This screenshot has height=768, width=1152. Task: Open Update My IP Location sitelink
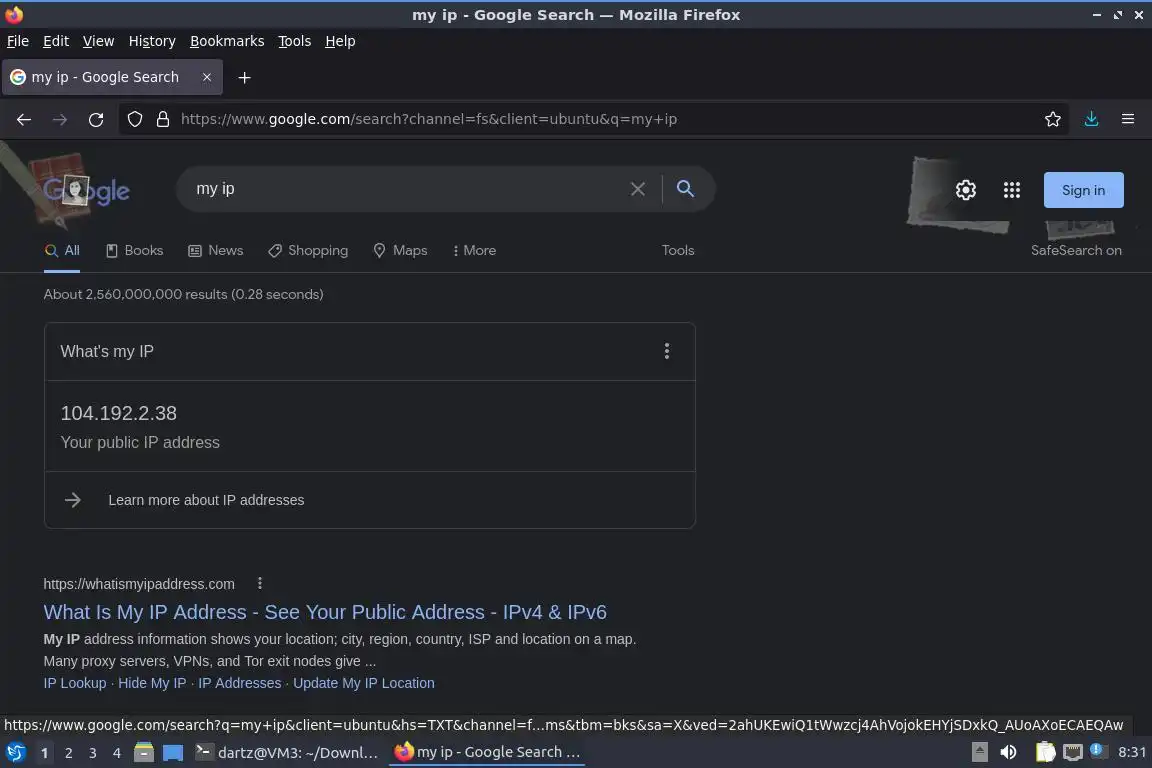(364, 683)
